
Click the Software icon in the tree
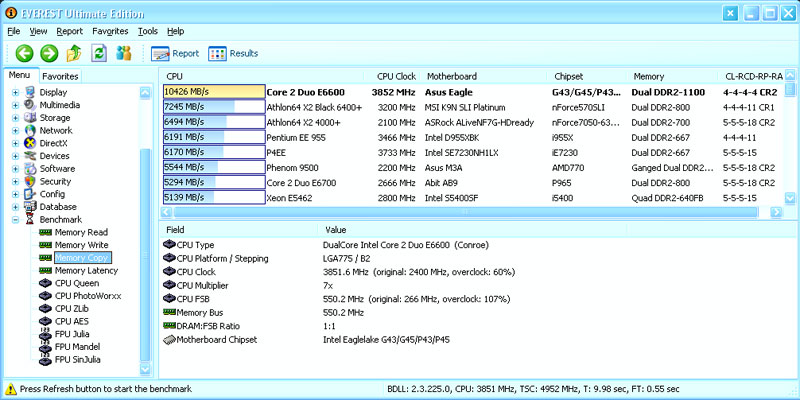tap(31, 169)
